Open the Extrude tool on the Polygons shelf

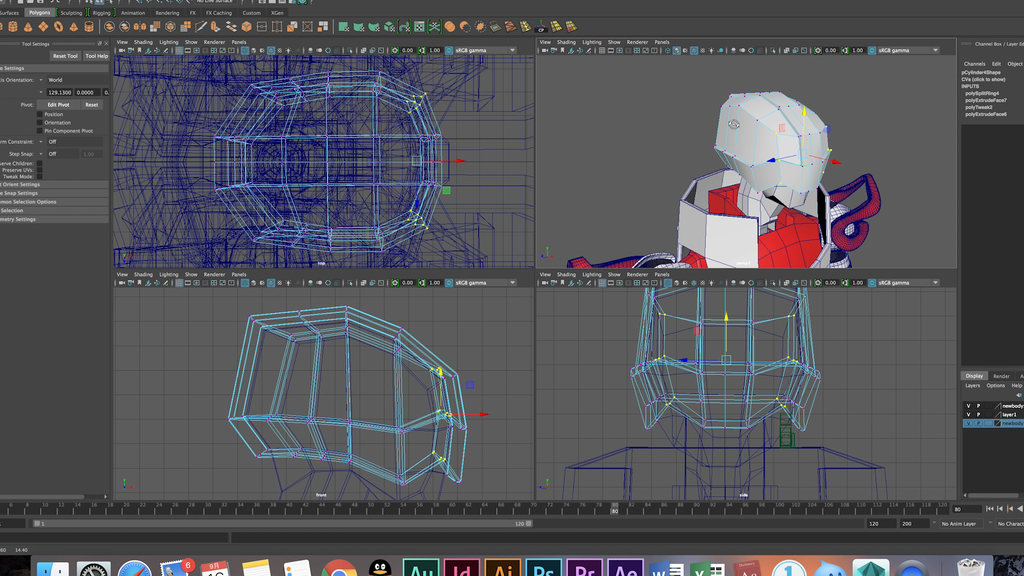(214, 23)
